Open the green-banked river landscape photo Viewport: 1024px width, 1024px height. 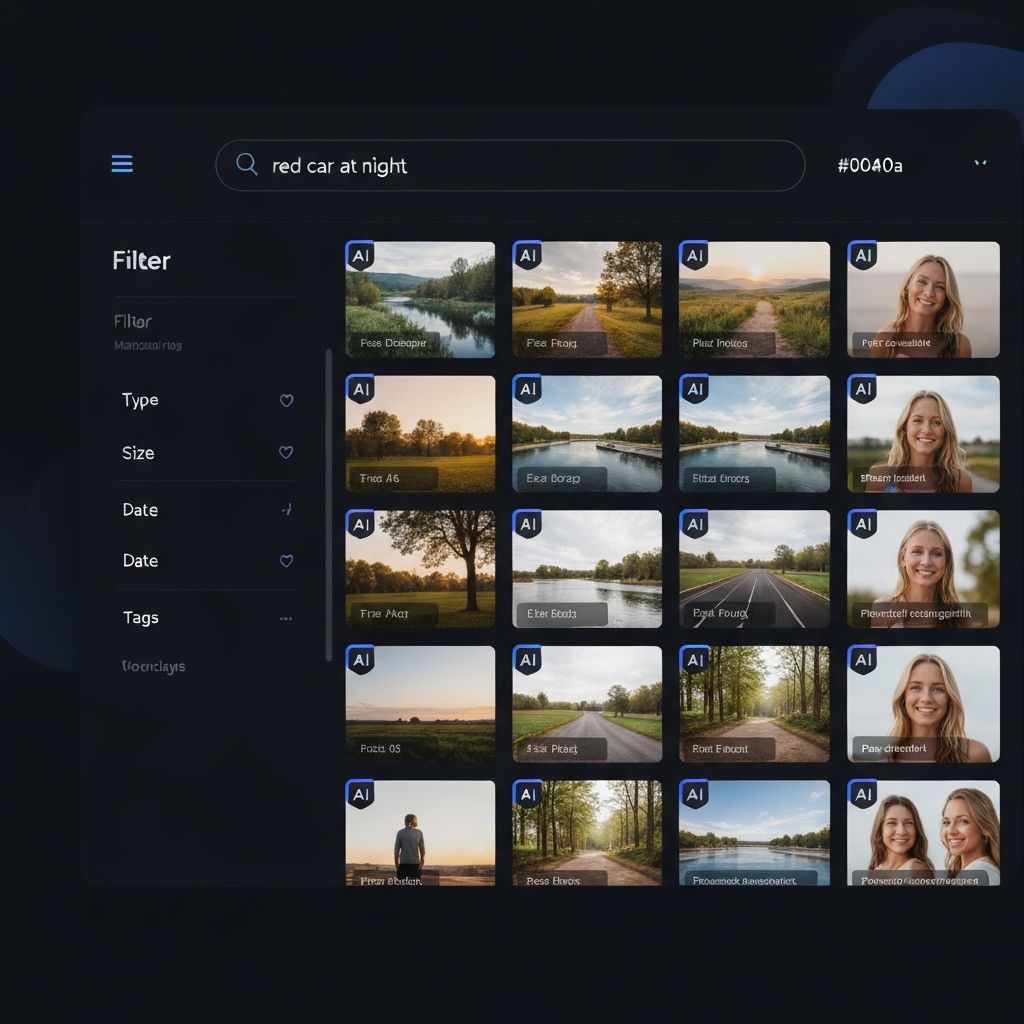pos(420,300)
